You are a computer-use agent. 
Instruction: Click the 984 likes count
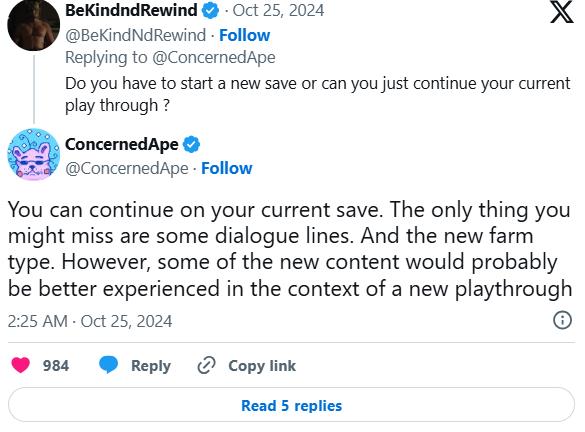click(x=56, y=366)
